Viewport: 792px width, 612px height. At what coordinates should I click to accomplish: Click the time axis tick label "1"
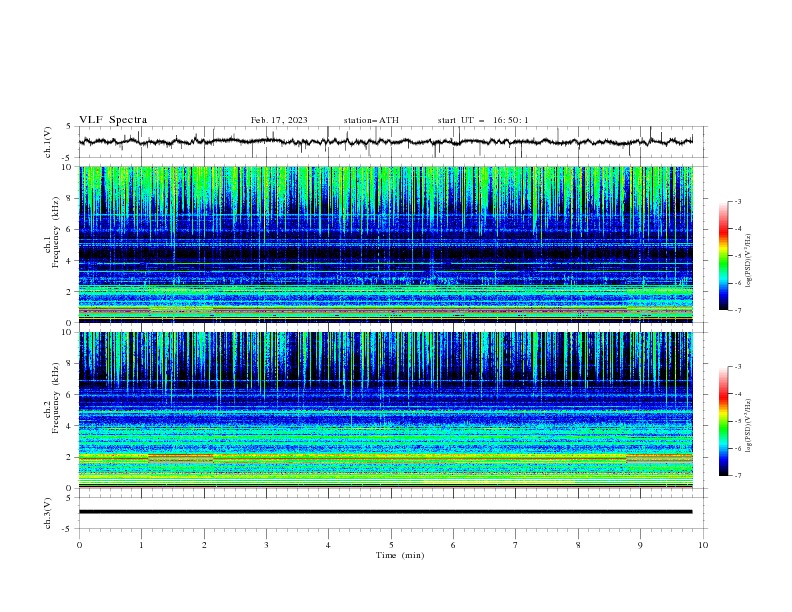(x=141, y=545)
